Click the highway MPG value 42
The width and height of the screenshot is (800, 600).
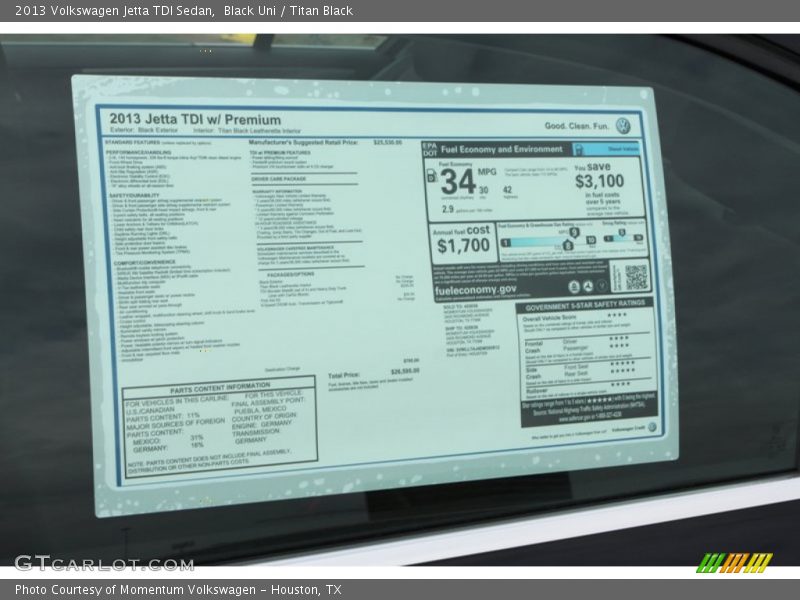(508, 189)
